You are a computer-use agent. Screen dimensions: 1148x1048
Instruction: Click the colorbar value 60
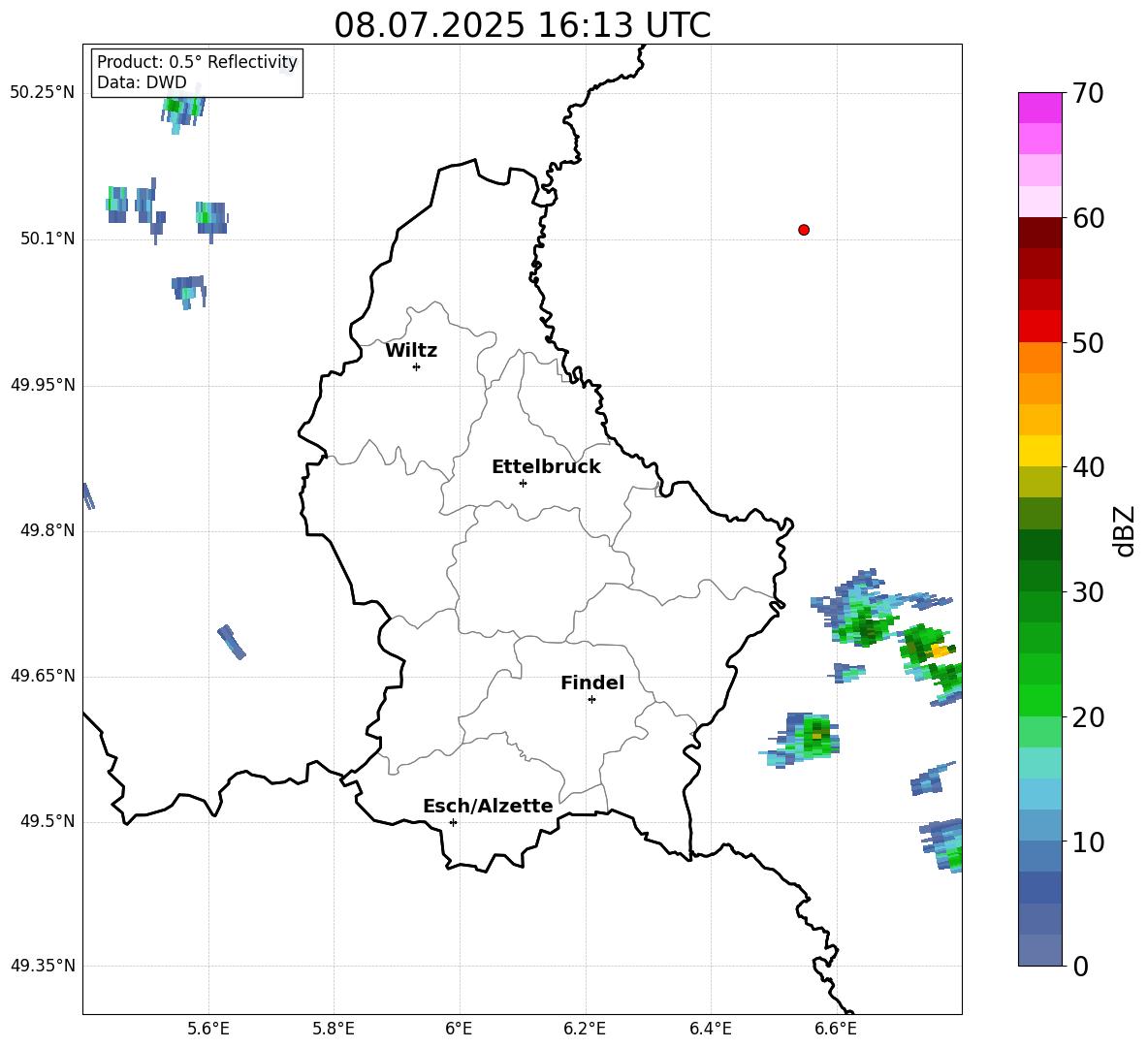click(x=1088, y=218)
